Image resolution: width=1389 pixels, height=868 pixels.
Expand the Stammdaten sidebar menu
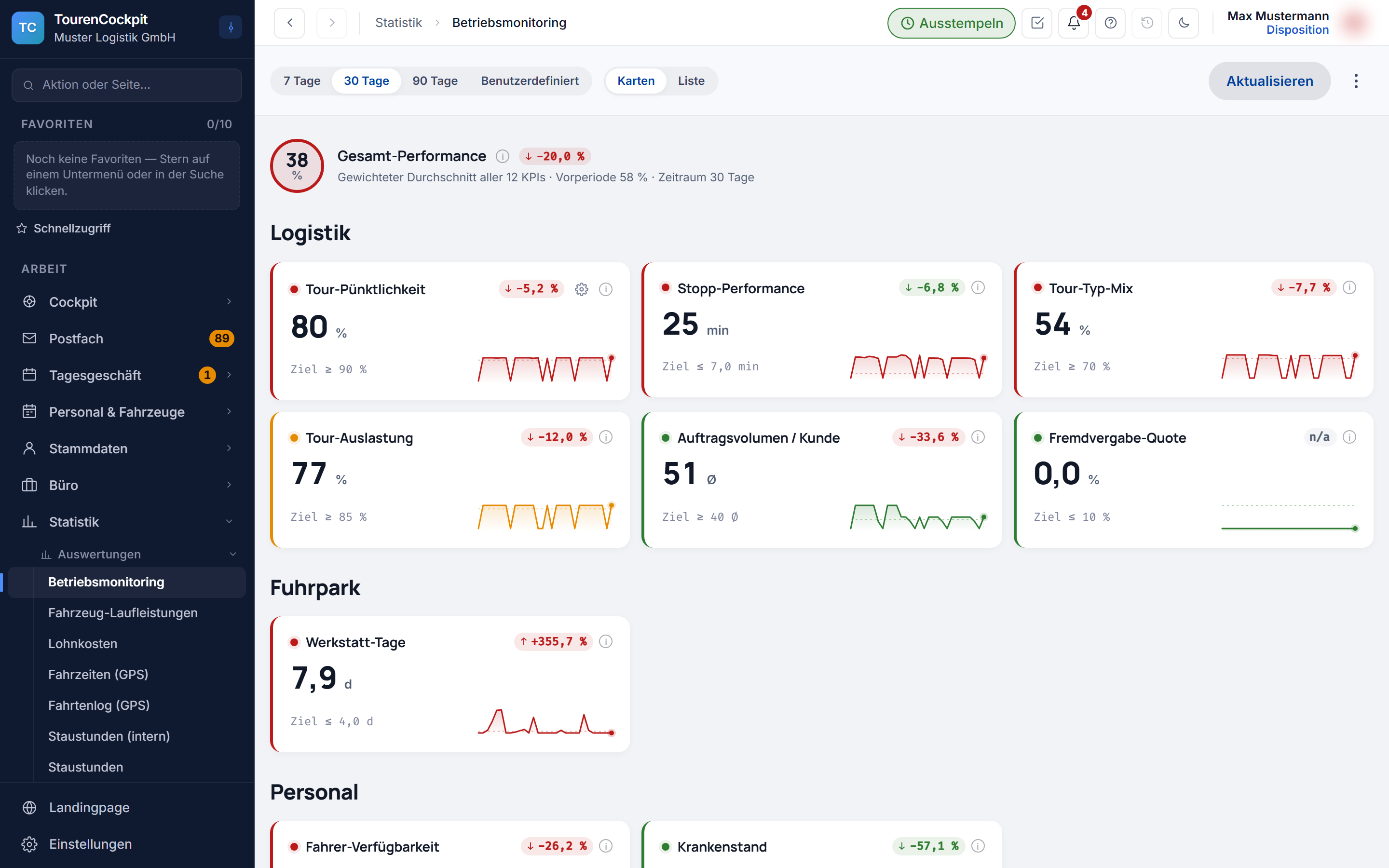[x=127, y=449]
